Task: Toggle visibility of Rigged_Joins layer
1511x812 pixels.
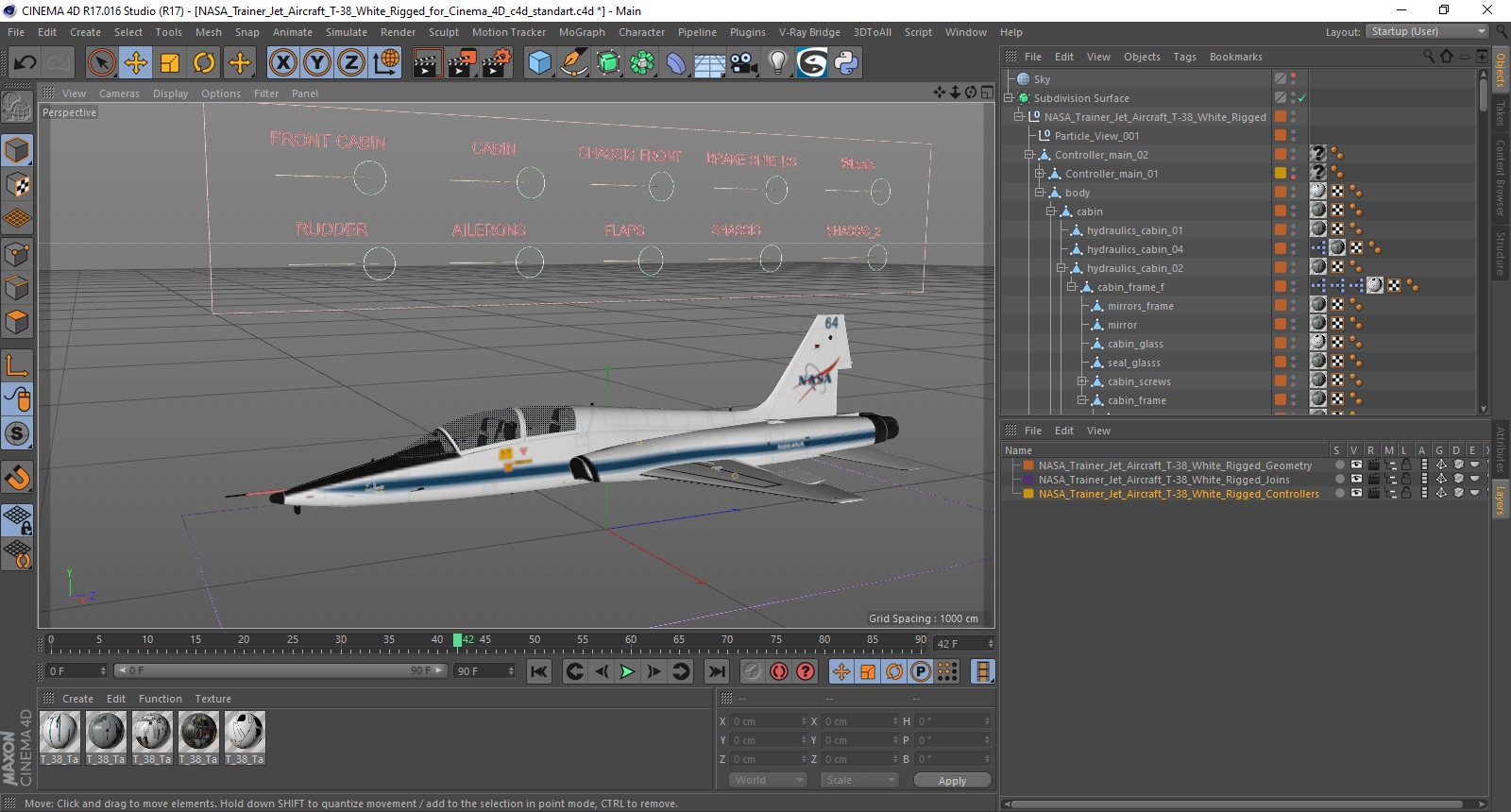Action: (1356, 479)
